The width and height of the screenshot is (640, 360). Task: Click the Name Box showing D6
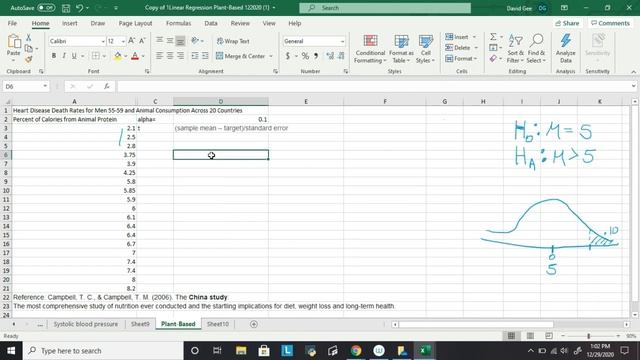25,87
